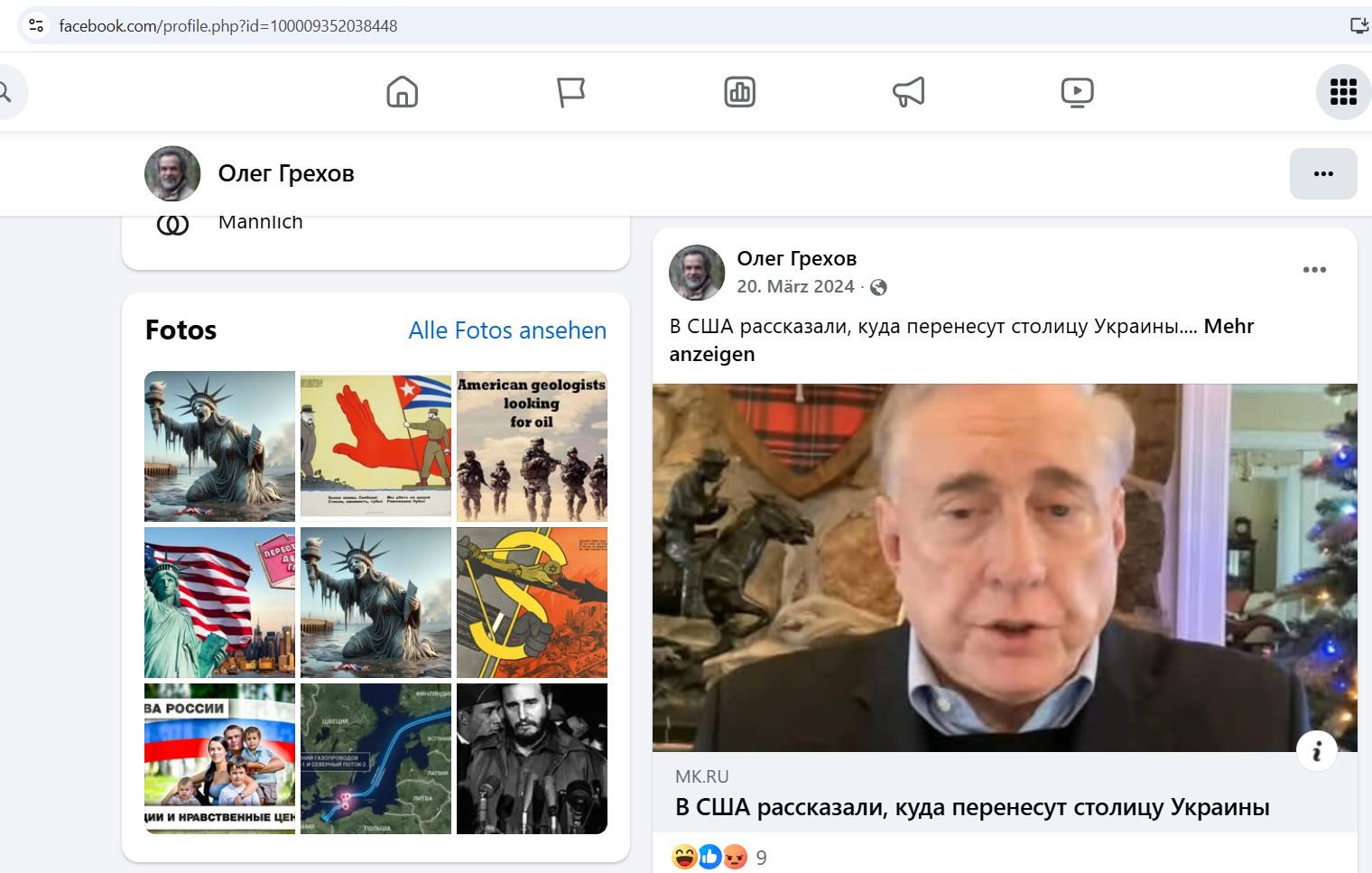This screenshot has width=1372, height=873.
Task: Open the Pages flag icon
Action: 570,92
